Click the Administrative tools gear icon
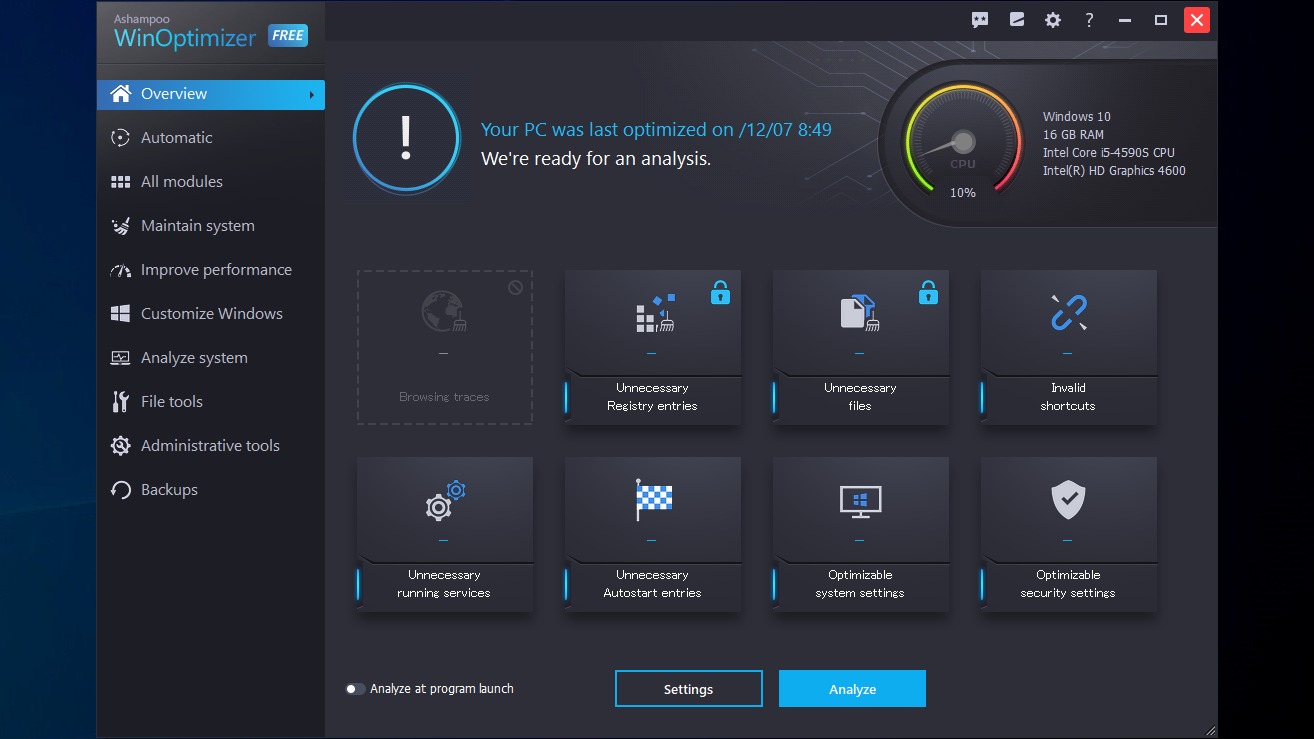The image size is (1314, 739). (121, 446)
